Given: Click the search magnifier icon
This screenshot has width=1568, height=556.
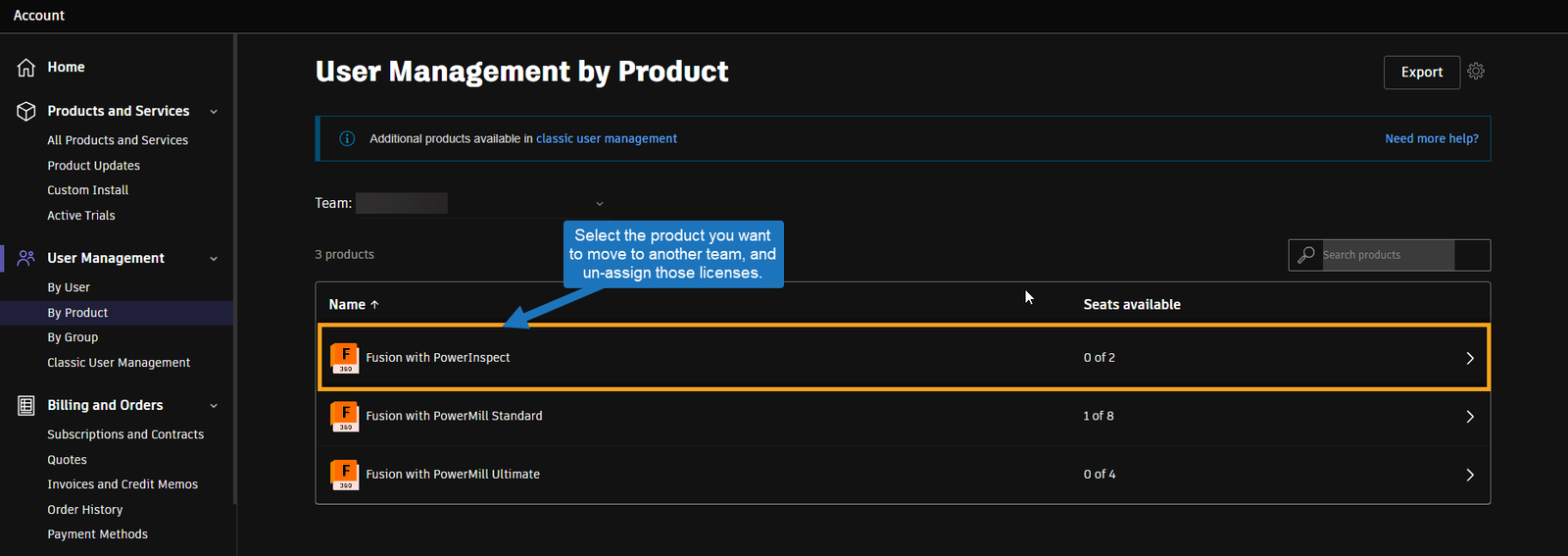Looking at the screenshot, I should 1306,255.
